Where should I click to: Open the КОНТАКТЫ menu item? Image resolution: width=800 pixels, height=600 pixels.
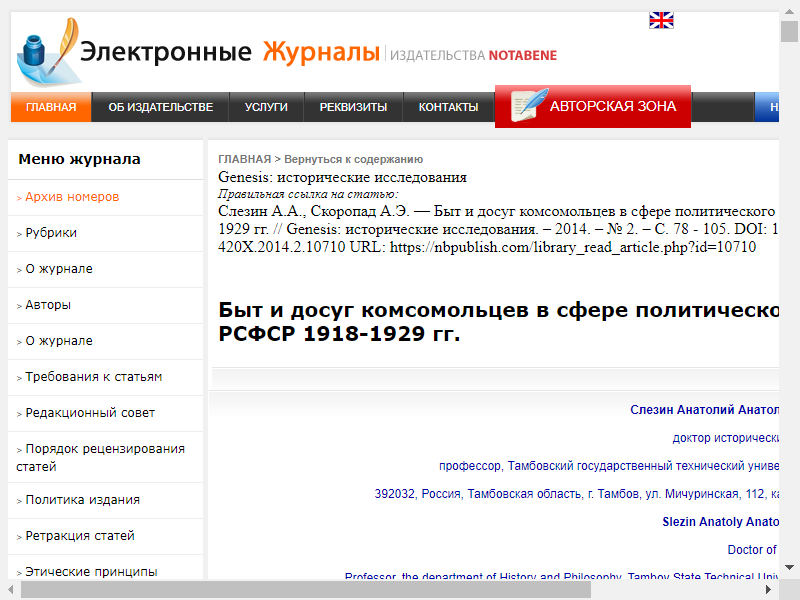[448, 107]
